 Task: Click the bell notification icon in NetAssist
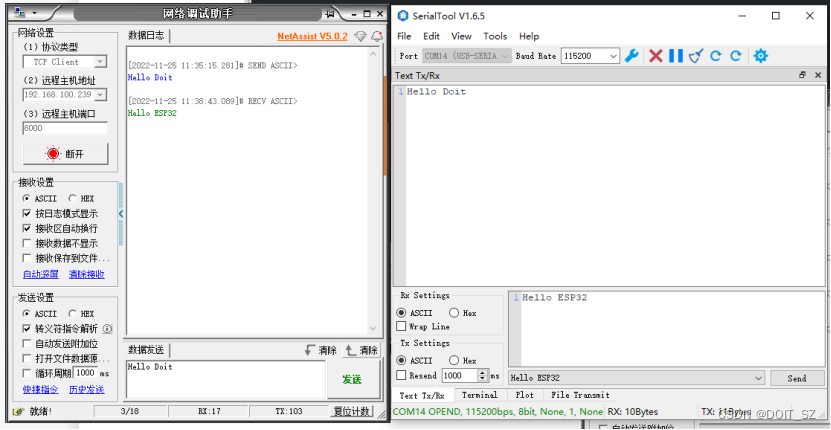coord(377,36)
